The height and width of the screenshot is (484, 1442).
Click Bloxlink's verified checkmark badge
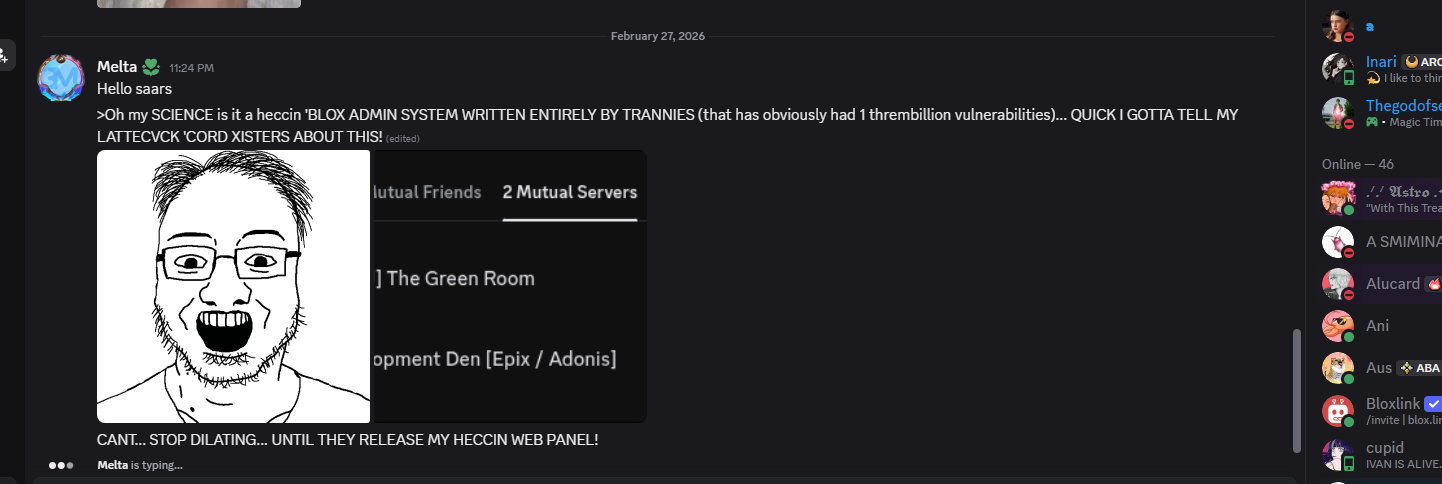1433,403
